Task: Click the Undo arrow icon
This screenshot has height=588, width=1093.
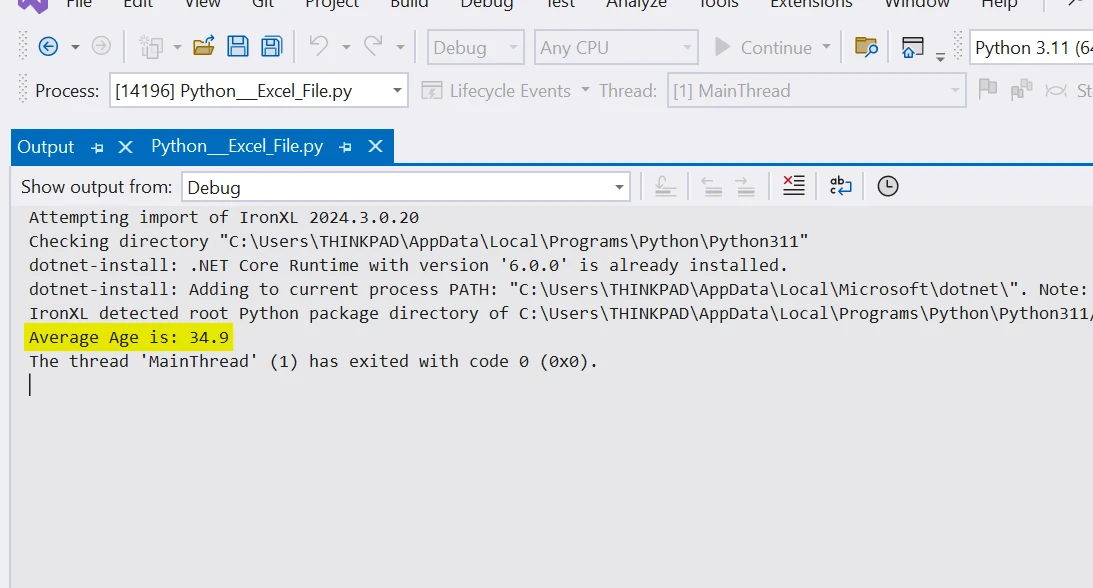Action: pos(318,47)
